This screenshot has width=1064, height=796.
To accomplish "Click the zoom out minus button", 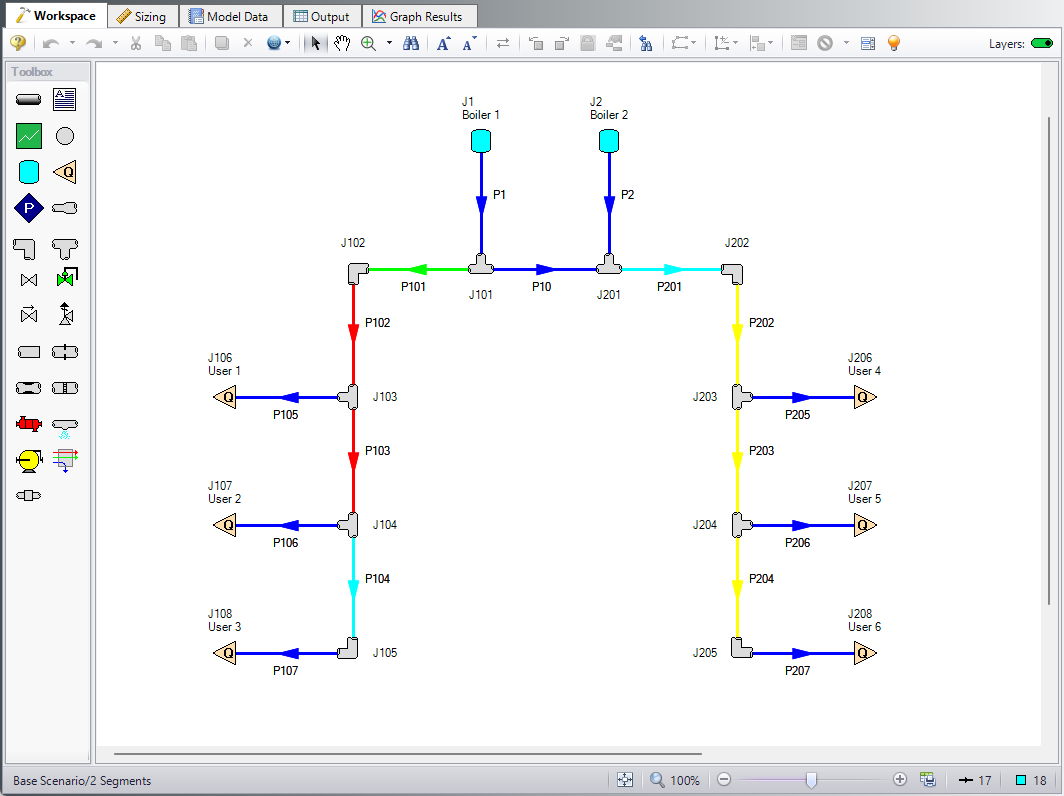I will 724,780.
